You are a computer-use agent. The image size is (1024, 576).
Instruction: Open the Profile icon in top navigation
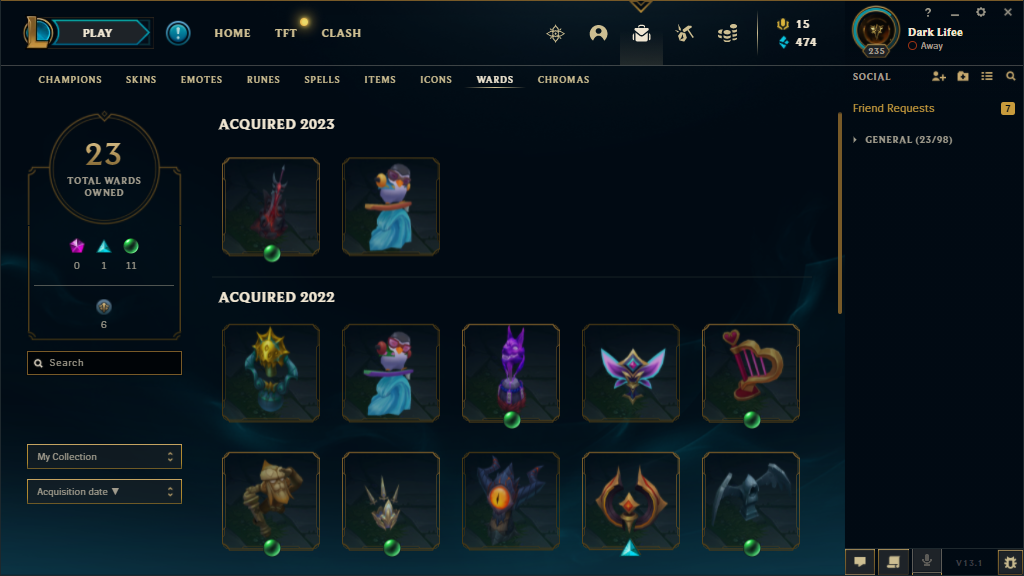point(598,33)
